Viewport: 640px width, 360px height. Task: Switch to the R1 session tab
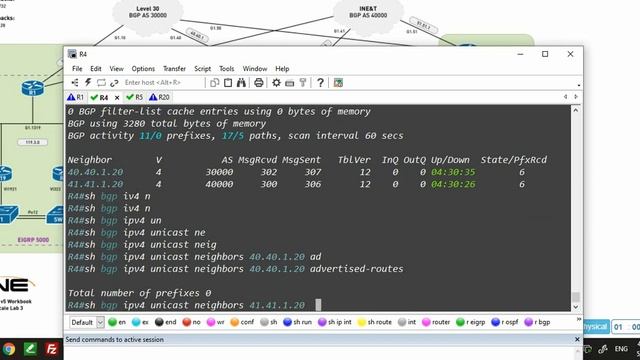click(76, 97)
